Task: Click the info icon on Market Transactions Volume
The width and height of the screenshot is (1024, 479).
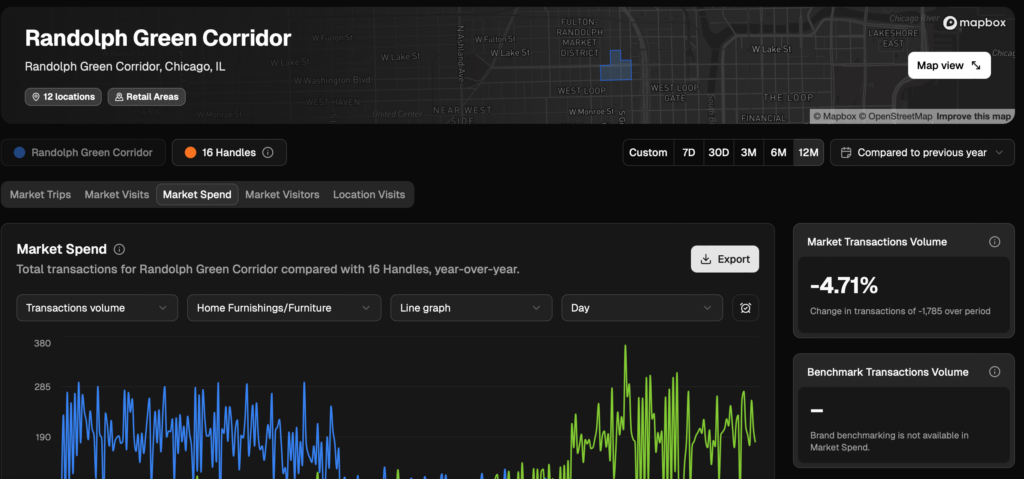Action: point(995,242)
